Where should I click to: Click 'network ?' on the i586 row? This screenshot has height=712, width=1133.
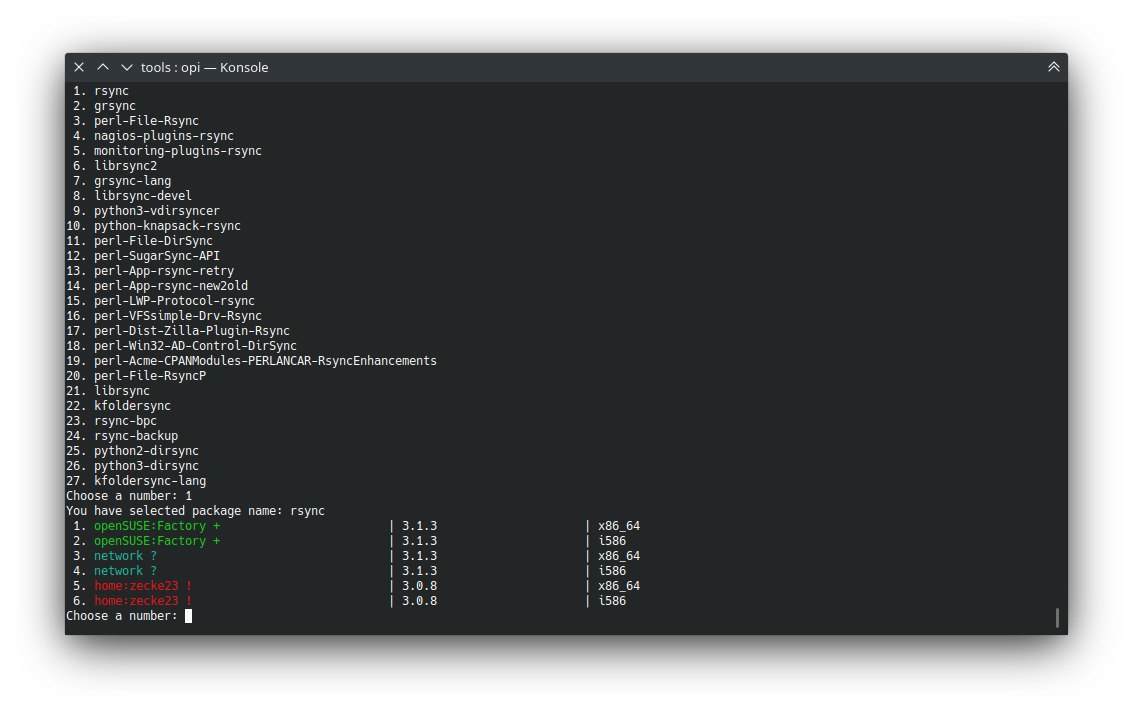point(126,571)
